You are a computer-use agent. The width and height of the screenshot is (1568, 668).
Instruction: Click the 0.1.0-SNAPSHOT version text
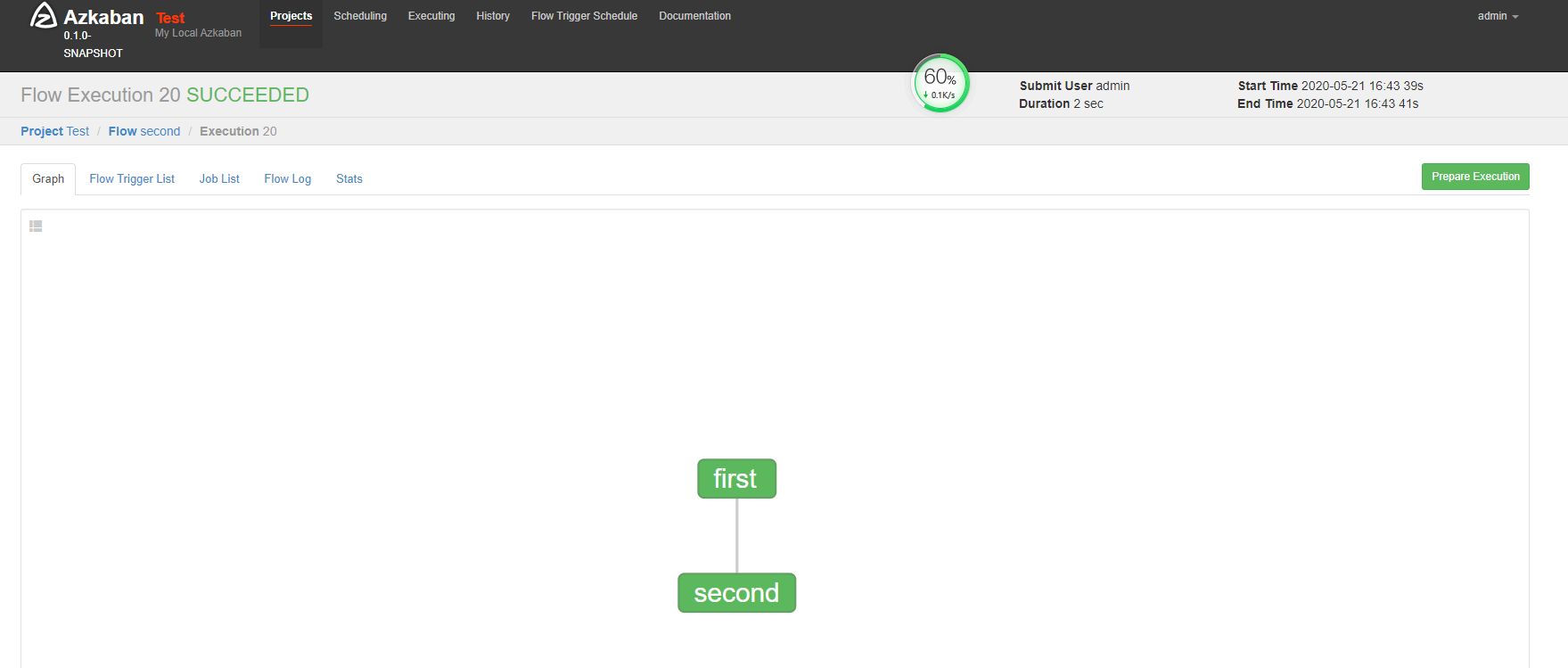[93, 45]
